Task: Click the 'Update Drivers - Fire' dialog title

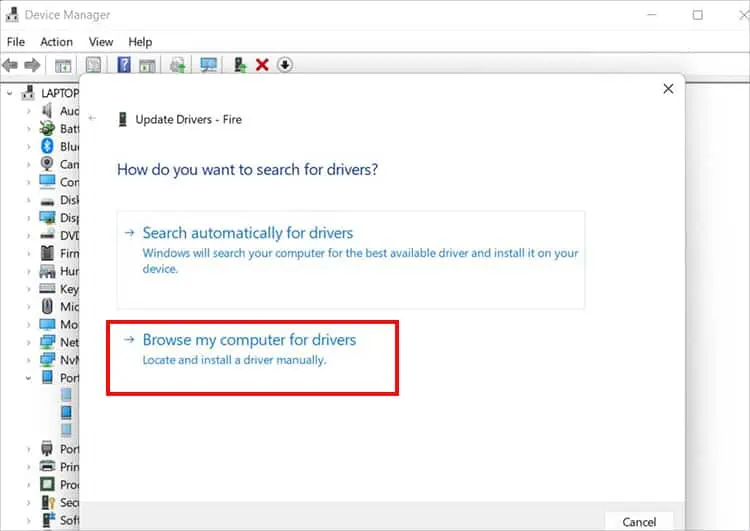Action: [188, 120]
